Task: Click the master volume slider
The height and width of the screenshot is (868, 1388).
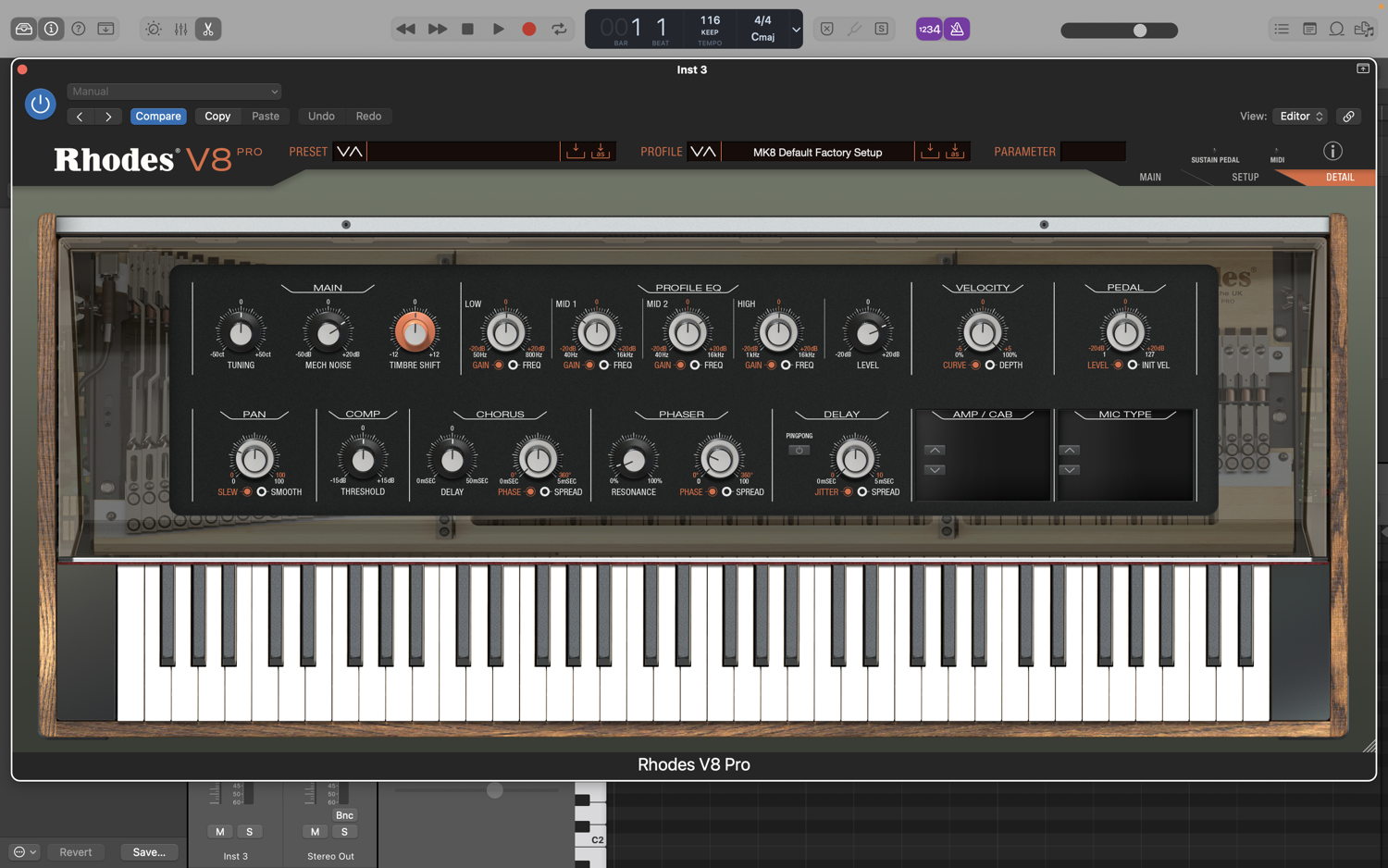Action: [1119, 31]
